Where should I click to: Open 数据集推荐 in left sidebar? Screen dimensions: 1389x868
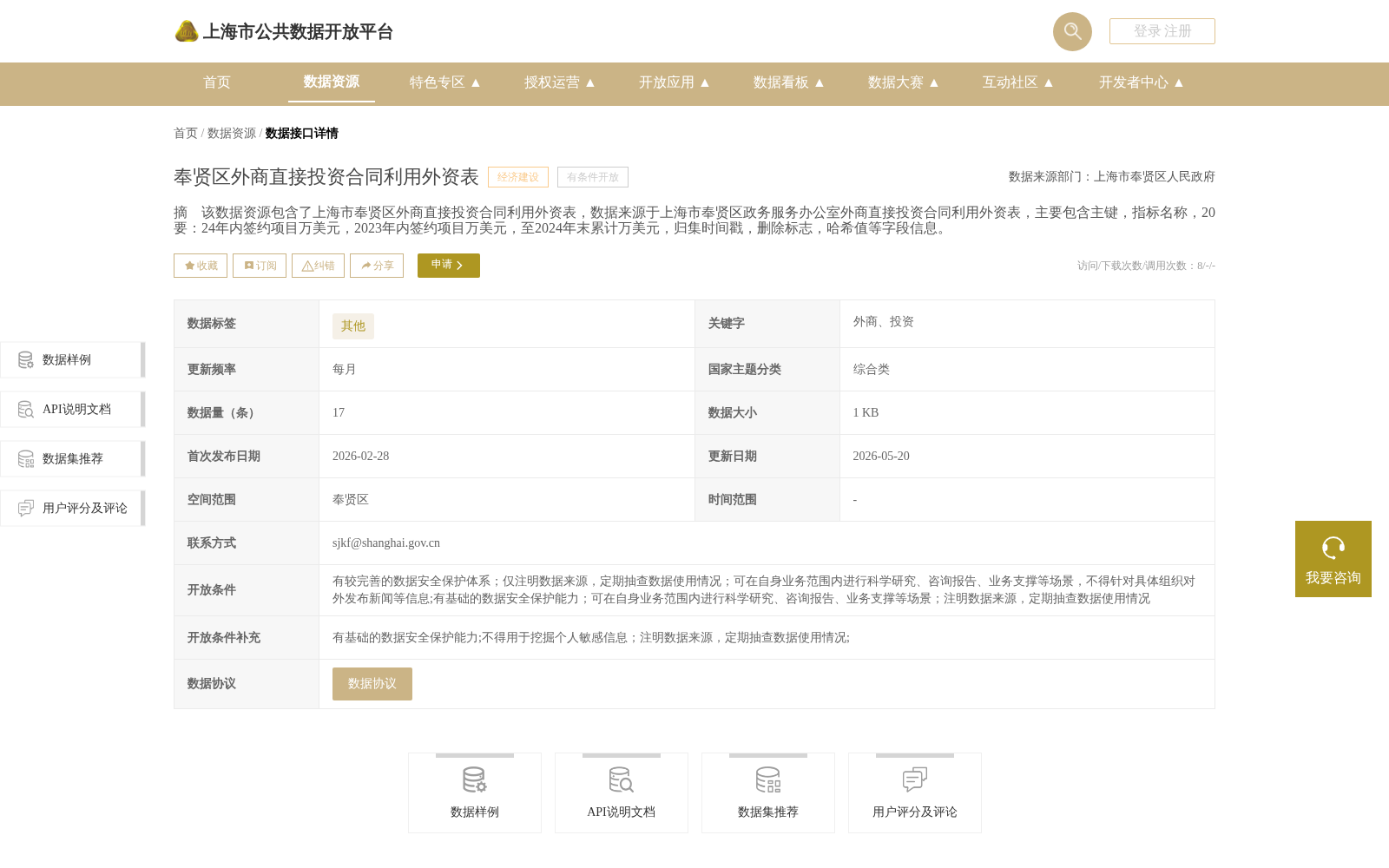[x=72, y=459]
